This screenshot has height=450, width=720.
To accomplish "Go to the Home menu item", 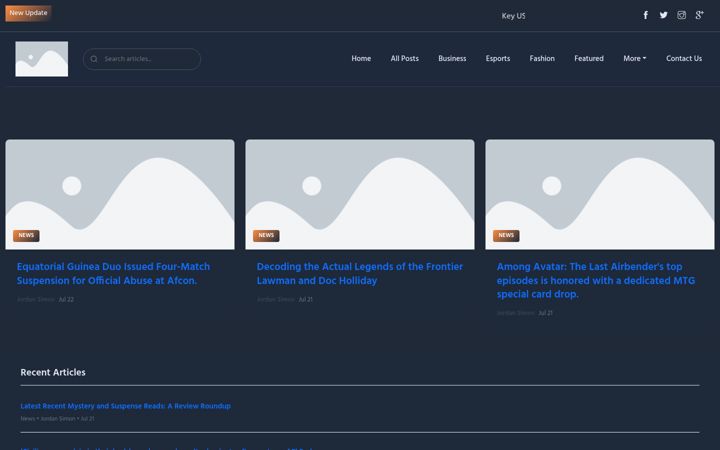I will pyautogui.click(x=361, y=58).
